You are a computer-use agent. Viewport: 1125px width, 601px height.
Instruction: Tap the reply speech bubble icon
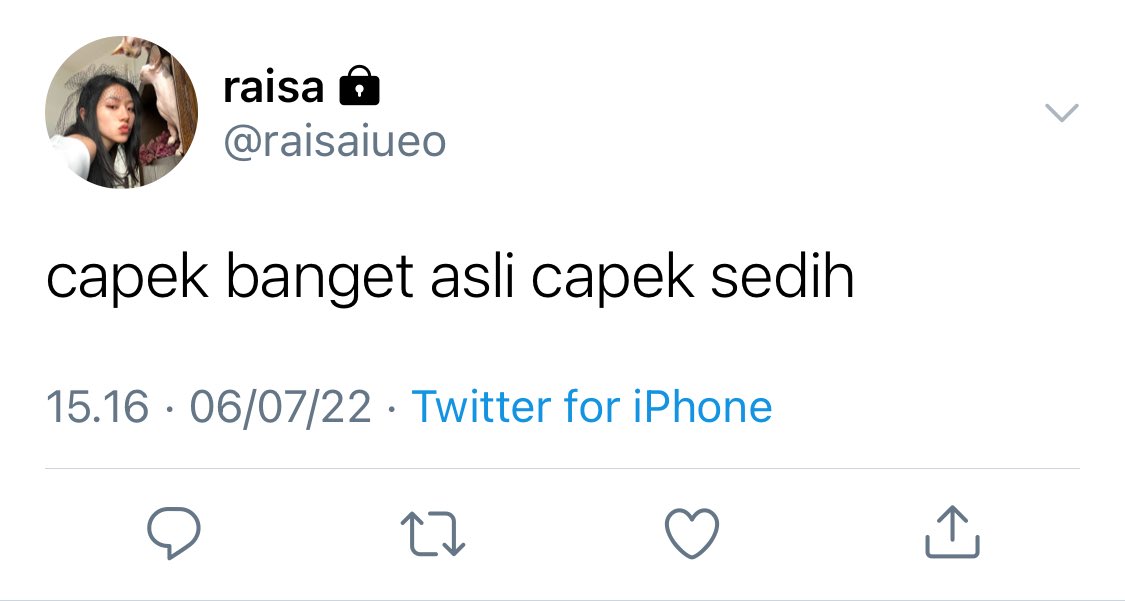[174, 533]
